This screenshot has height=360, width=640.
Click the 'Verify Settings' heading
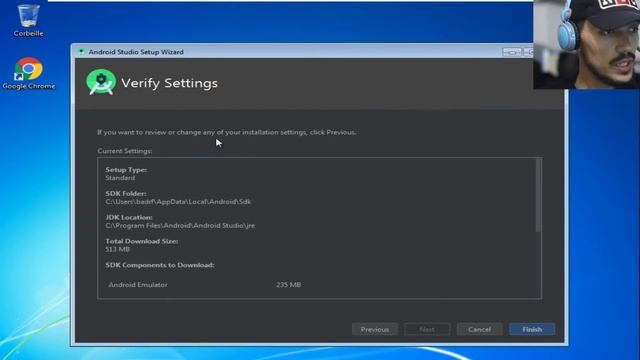169,83
